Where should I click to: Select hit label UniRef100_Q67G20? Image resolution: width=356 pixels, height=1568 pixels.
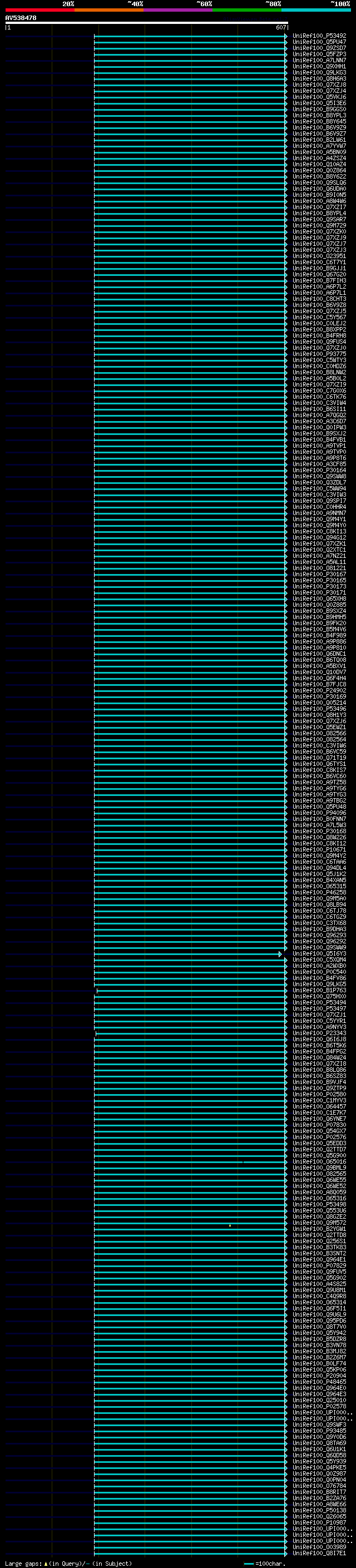[x=319, y=275]
